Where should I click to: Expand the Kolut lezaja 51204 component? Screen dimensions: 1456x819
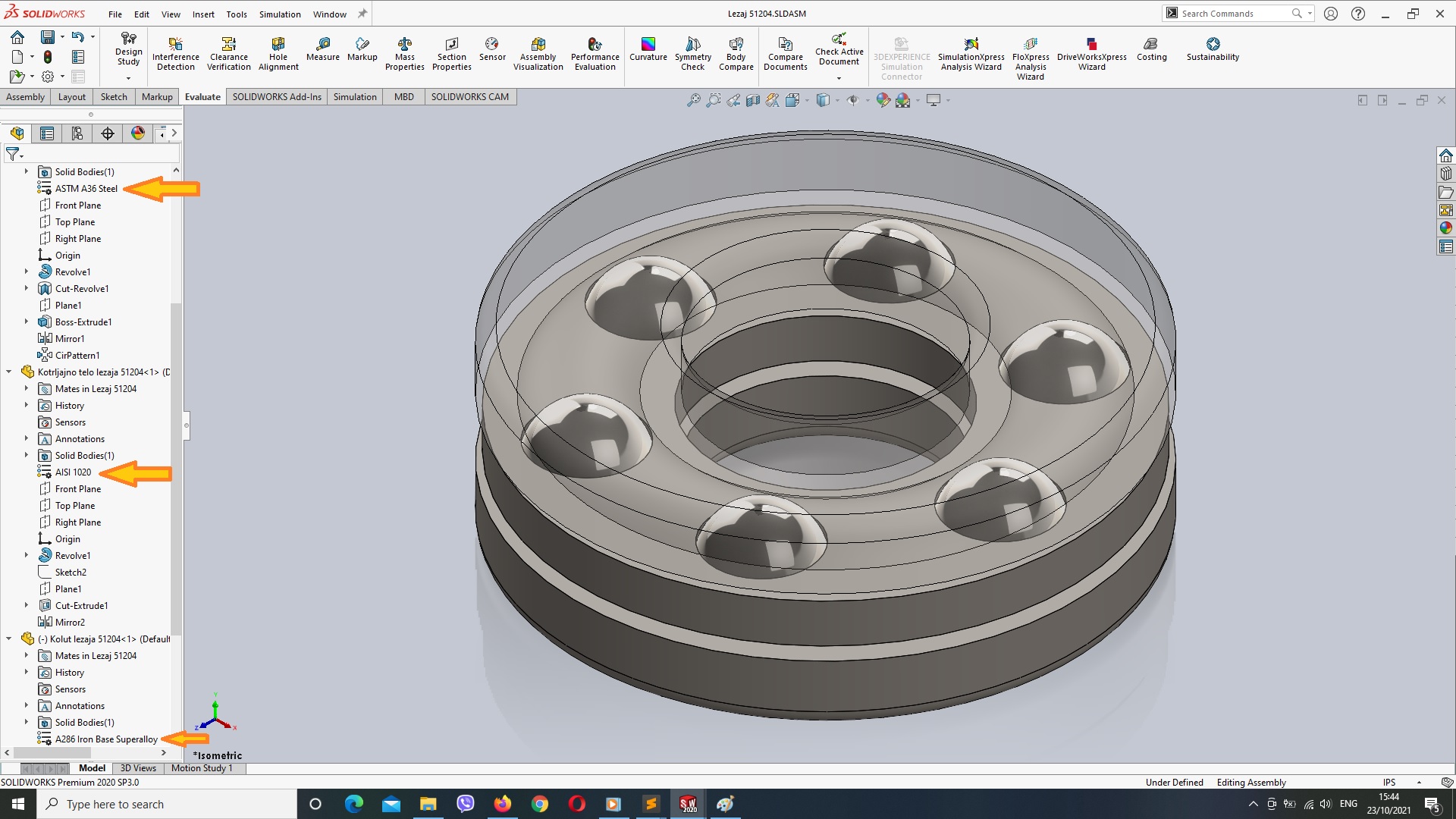9,639
